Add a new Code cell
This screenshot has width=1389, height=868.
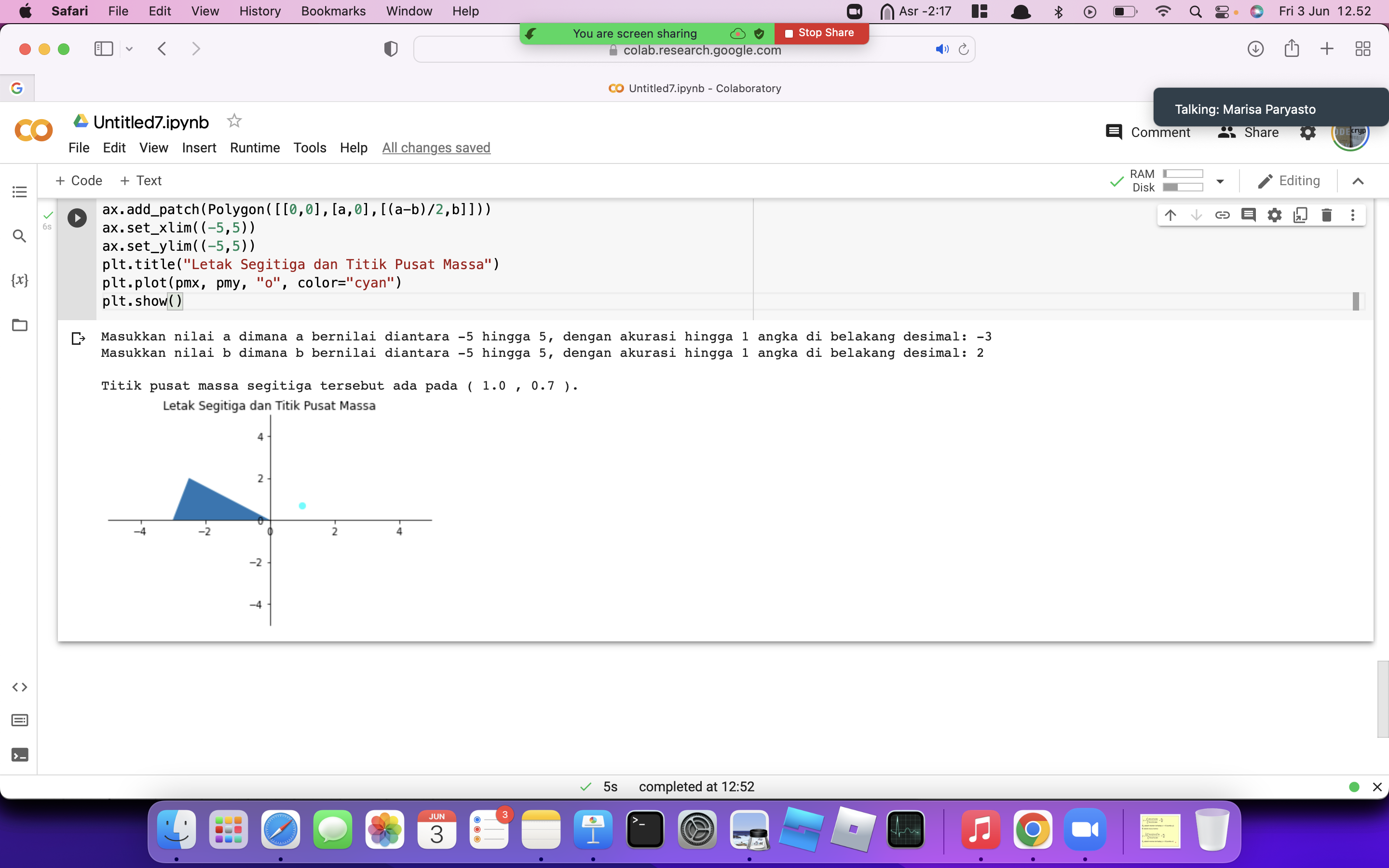(x=79, y=181)
